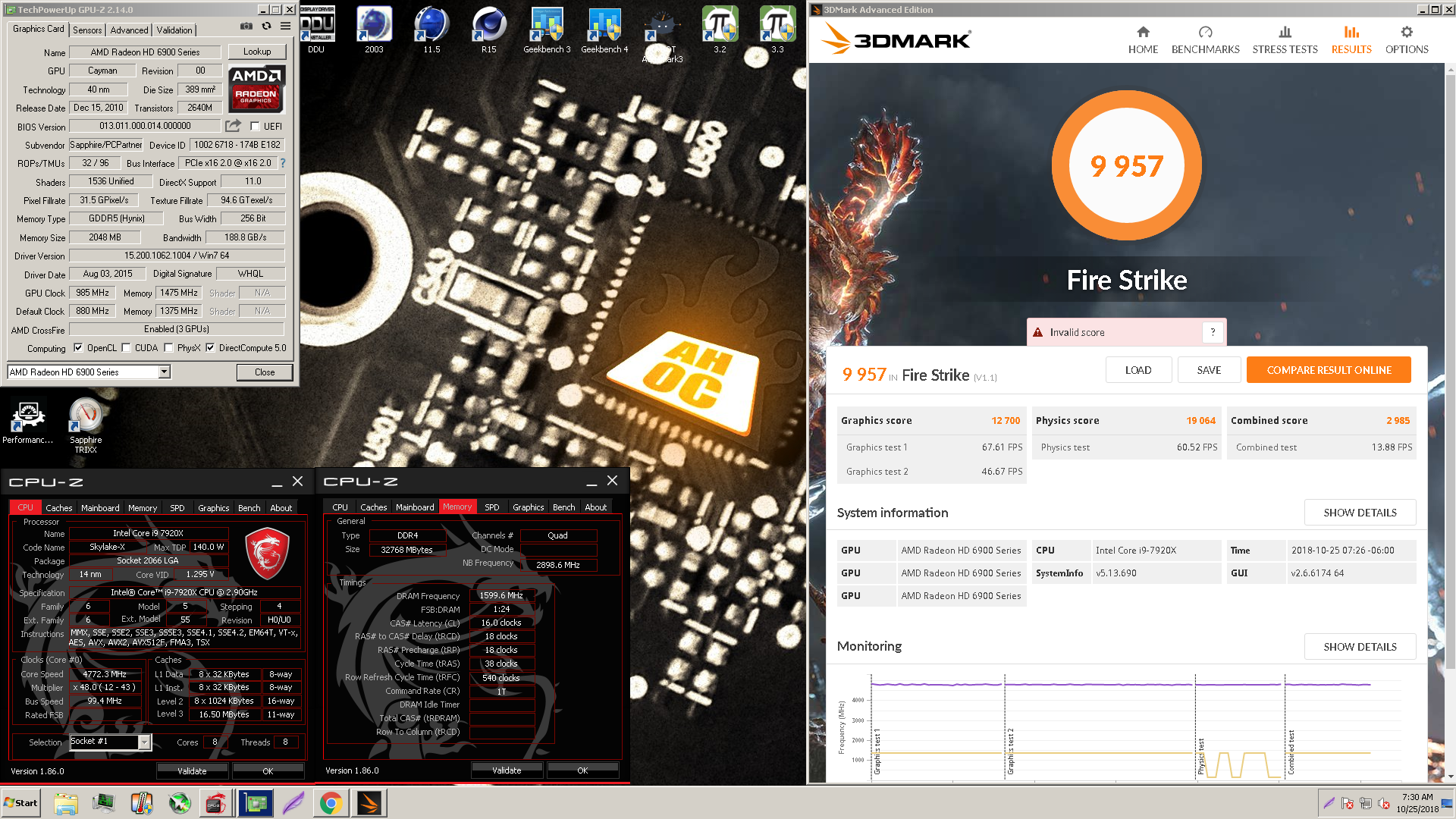Click the GPU-Z taskbar button
Screen dimensions: 1456x819
256,803
